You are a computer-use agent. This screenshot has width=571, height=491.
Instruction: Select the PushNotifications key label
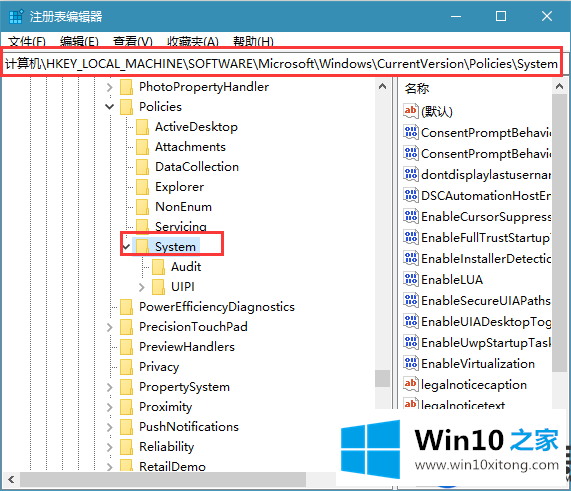coord(189,427)
